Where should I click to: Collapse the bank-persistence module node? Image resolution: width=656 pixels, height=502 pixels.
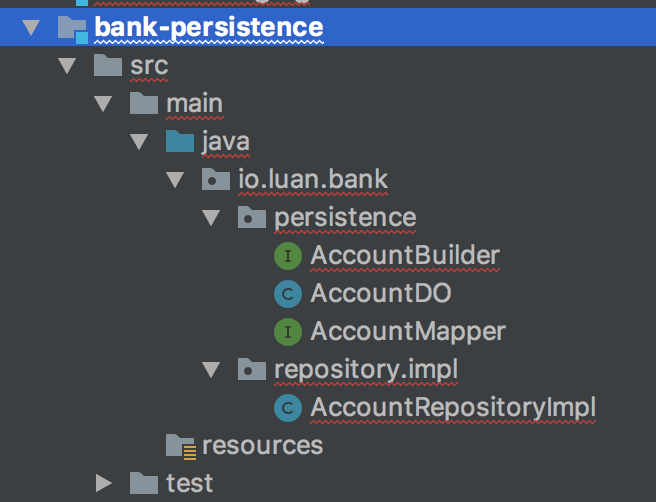pyautogui.click(x=31, y=28)
